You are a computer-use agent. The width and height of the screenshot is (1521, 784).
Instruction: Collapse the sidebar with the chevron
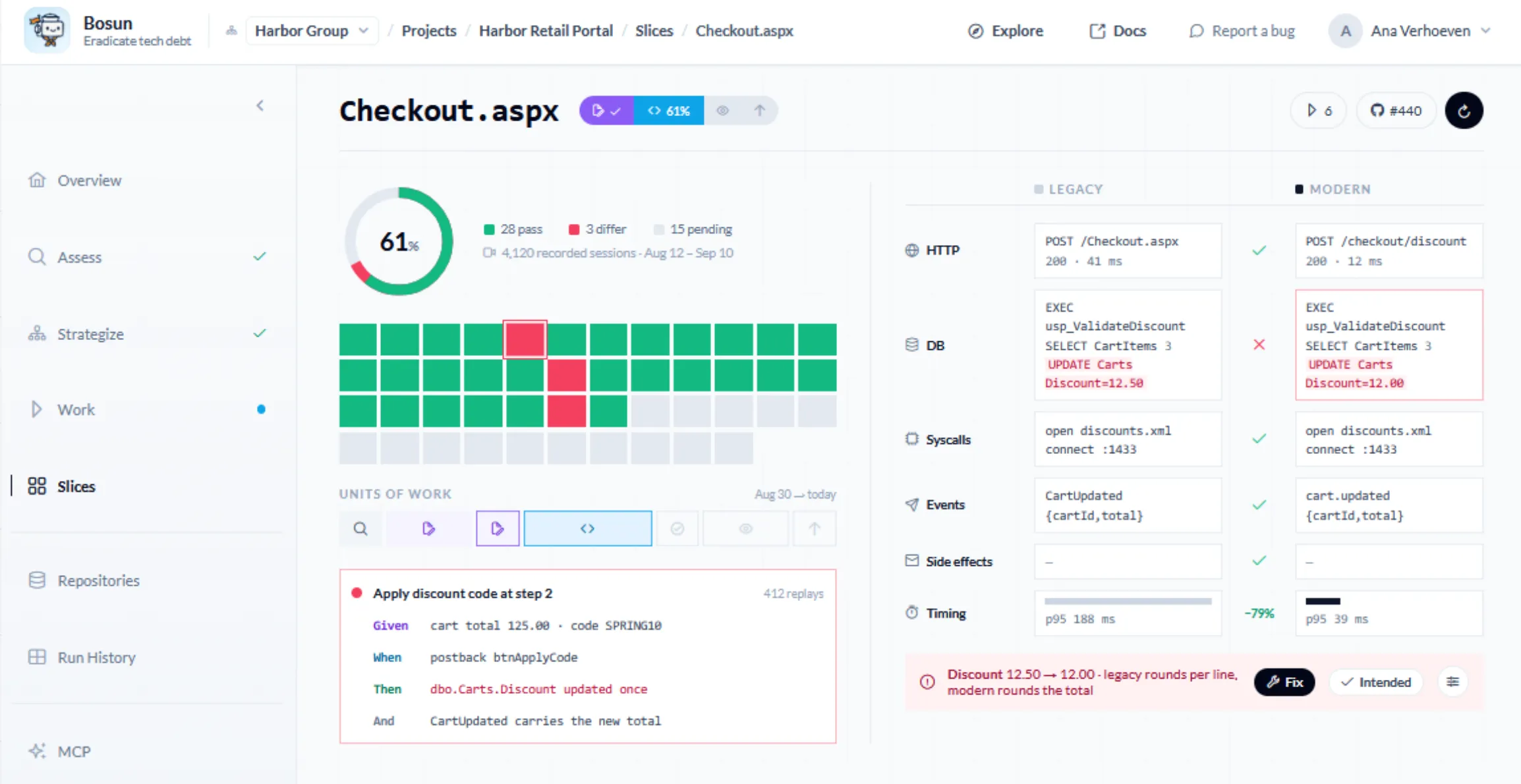coord(260,105)
